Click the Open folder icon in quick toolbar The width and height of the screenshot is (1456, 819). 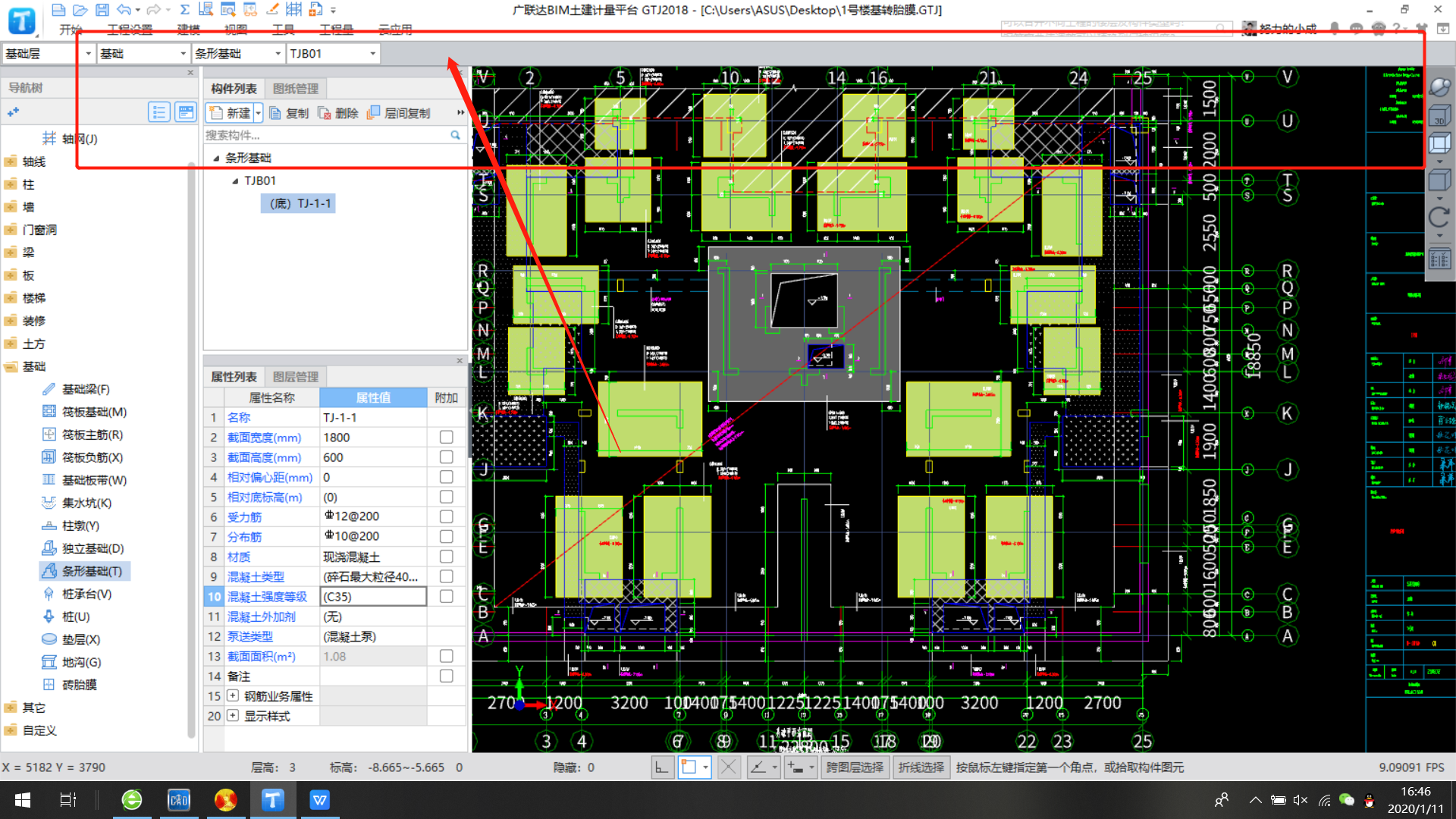coord(80,10)
